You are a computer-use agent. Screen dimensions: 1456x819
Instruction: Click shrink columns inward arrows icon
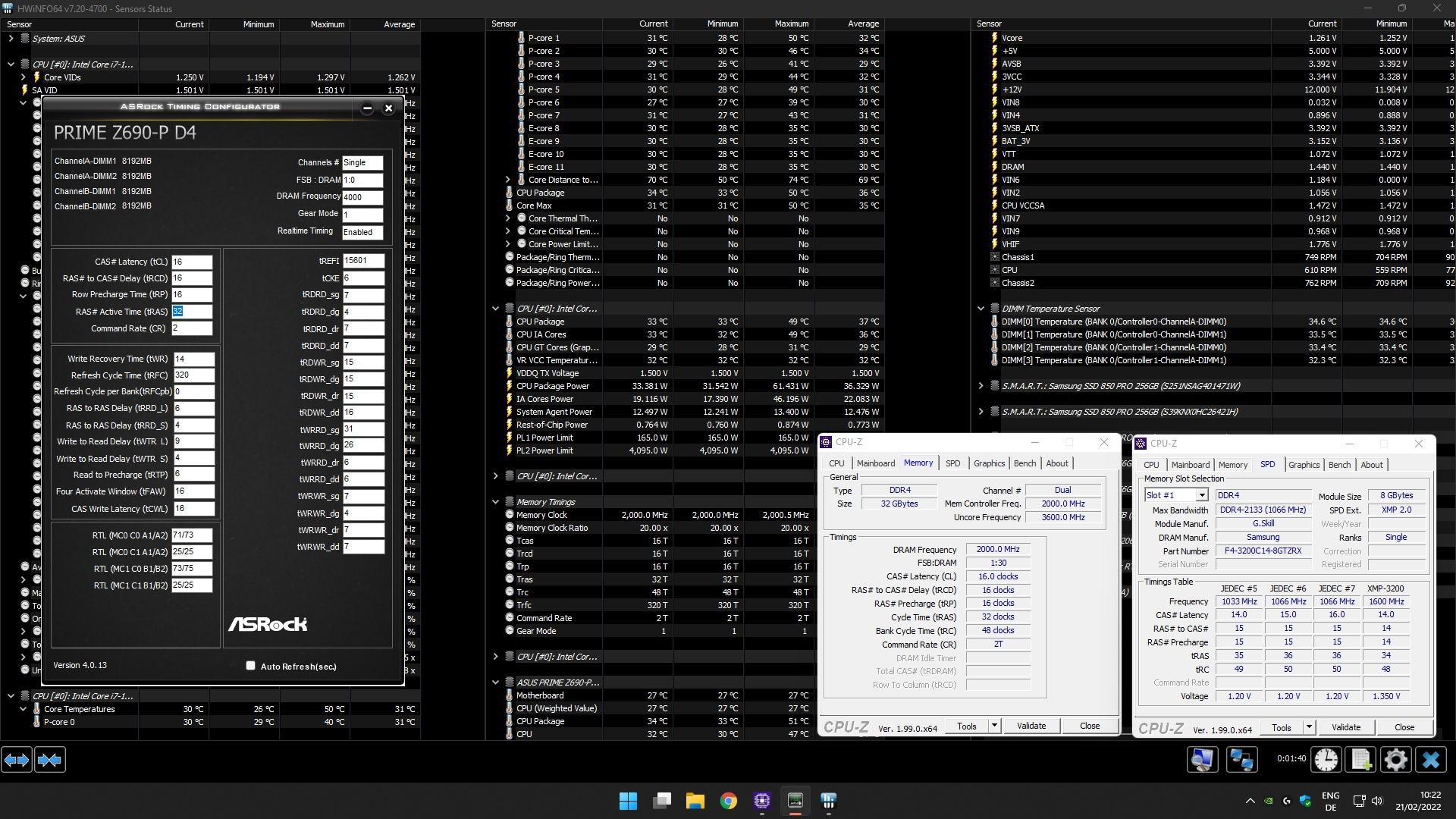[x=50, y=759]
